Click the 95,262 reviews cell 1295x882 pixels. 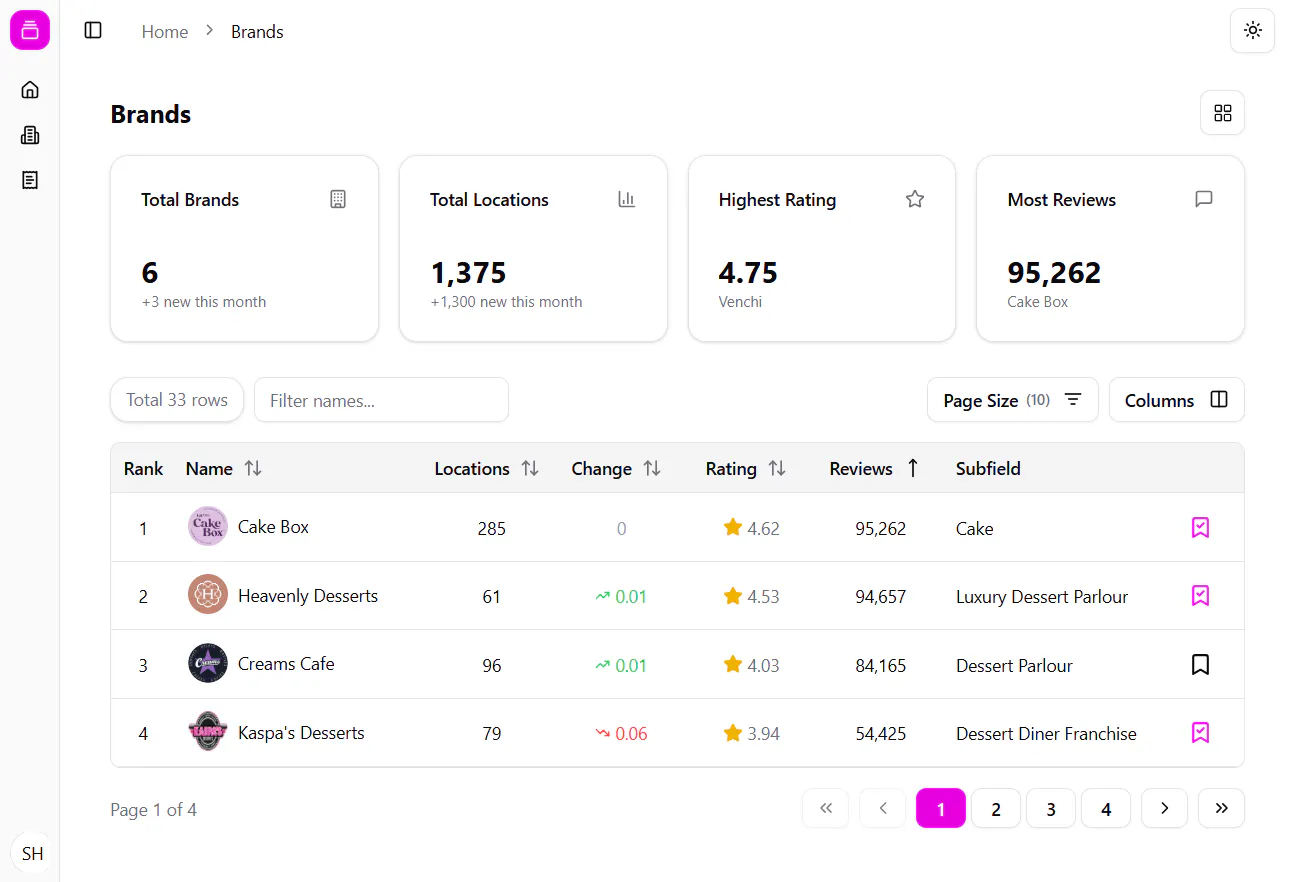click(881, 528)
